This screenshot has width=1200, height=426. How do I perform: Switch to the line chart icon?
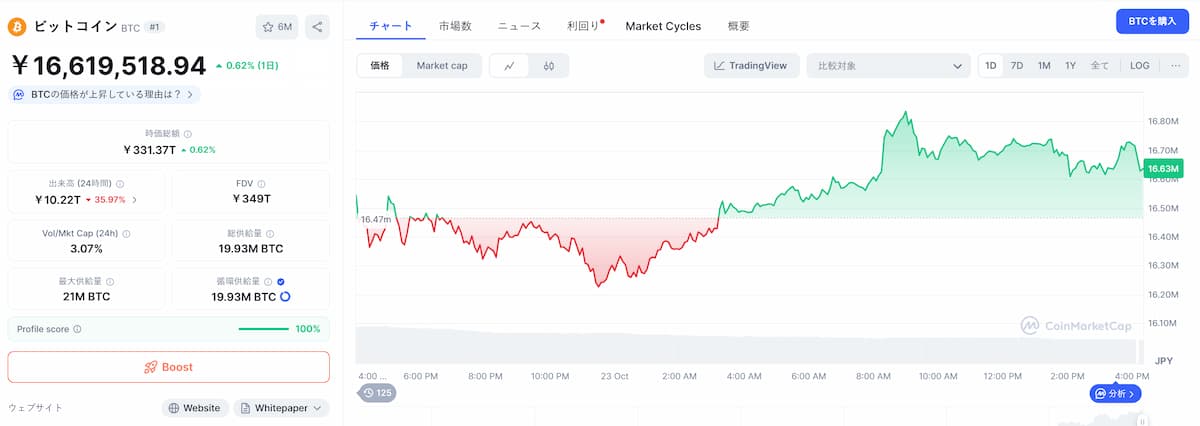coord(509,66)
